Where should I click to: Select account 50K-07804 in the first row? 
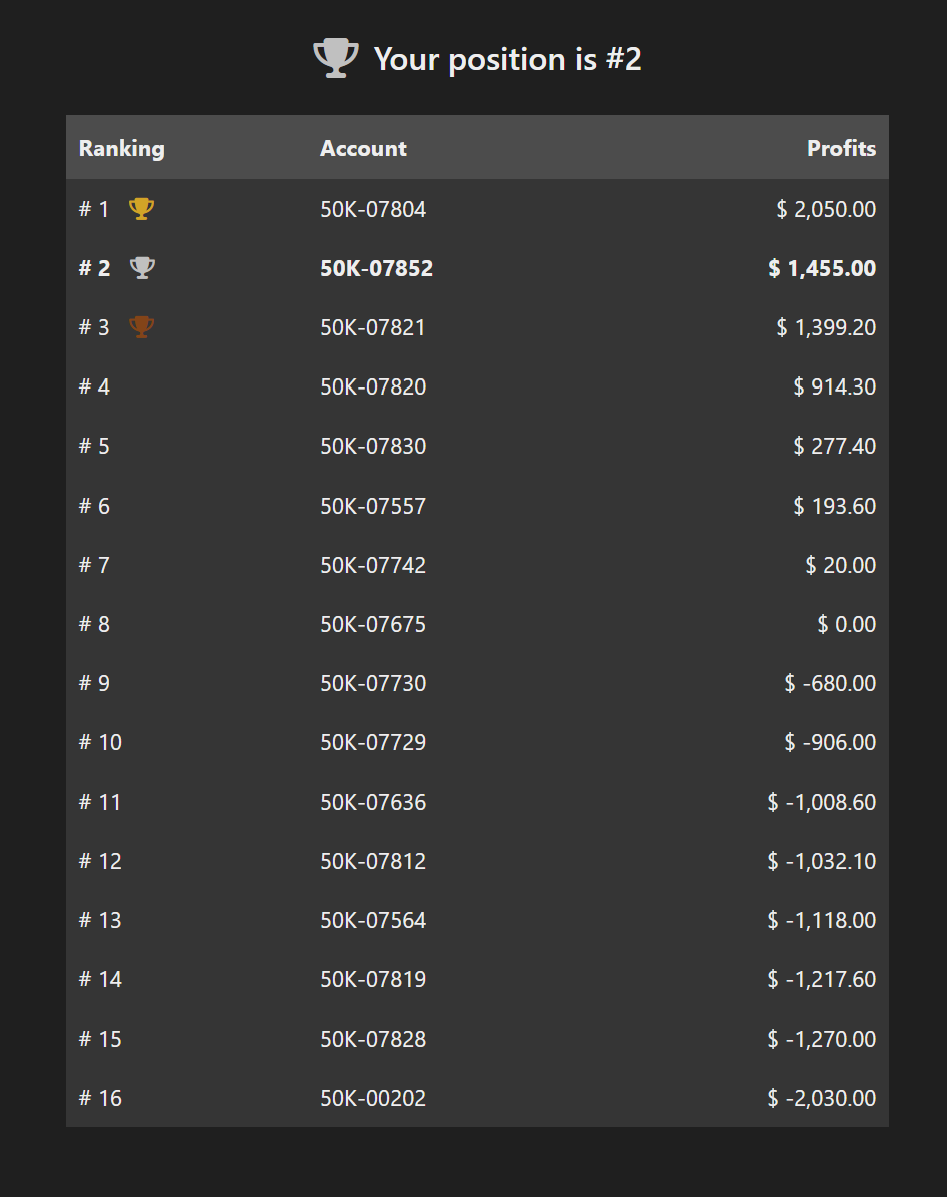(373, 210)
